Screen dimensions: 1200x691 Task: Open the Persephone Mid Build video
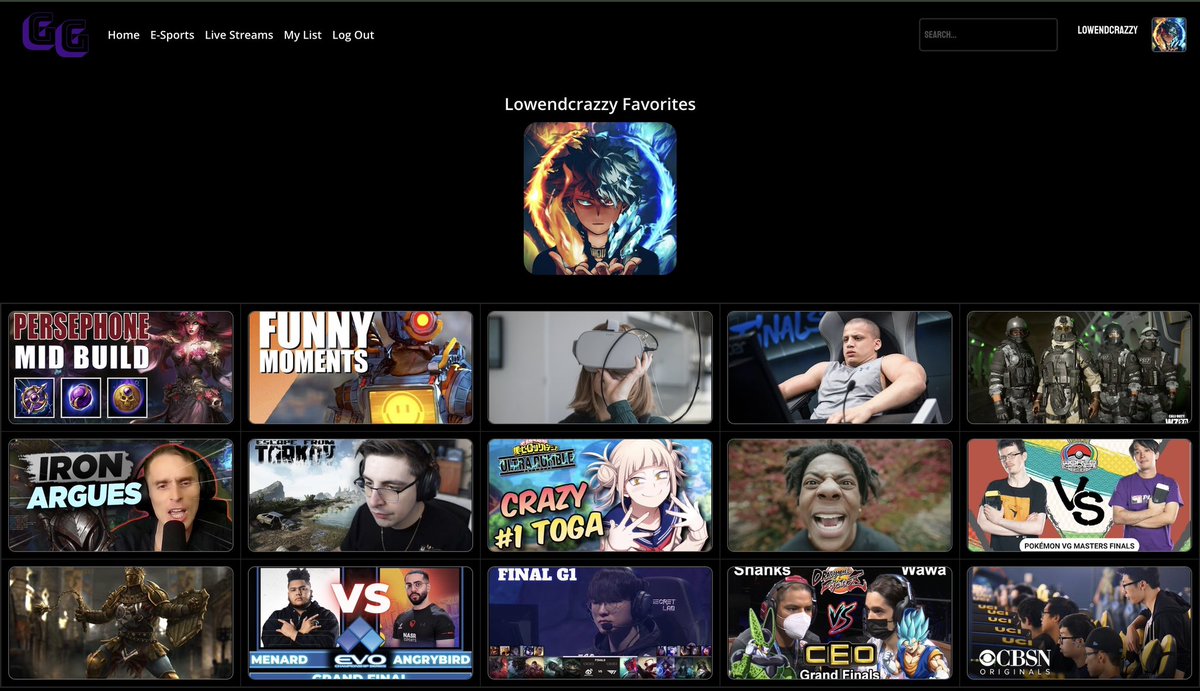tap(121, 367)
